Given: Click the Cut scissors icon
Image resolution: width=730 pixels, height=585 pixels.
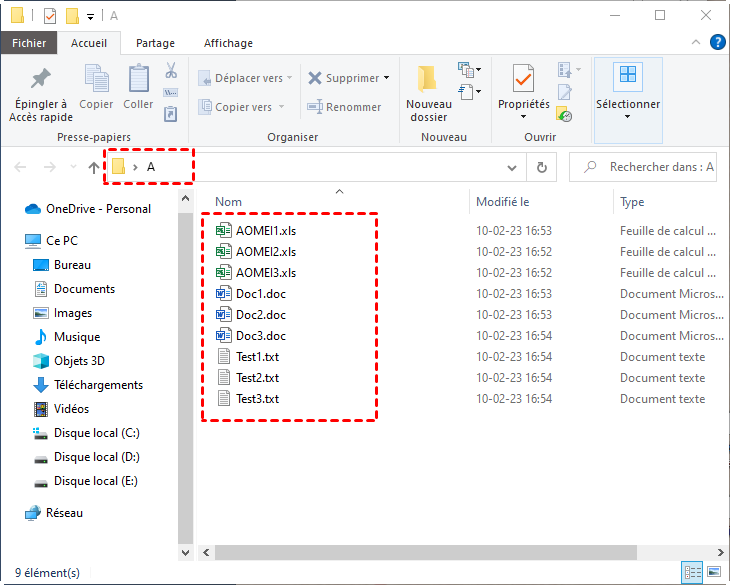Looking at the screenshot, I should (171, 71).
